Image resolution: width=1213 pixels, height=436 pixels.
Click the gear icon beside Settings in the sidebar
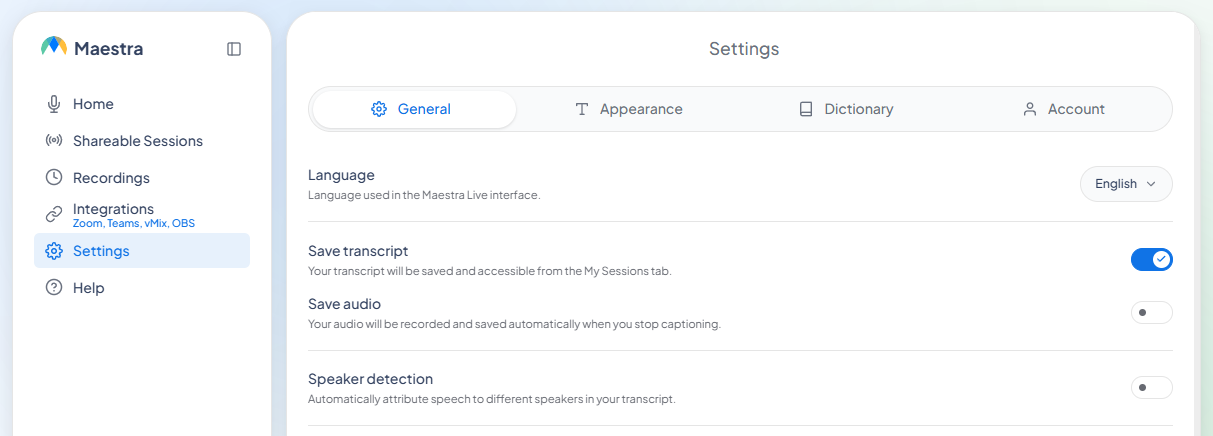tap(54, 251)
